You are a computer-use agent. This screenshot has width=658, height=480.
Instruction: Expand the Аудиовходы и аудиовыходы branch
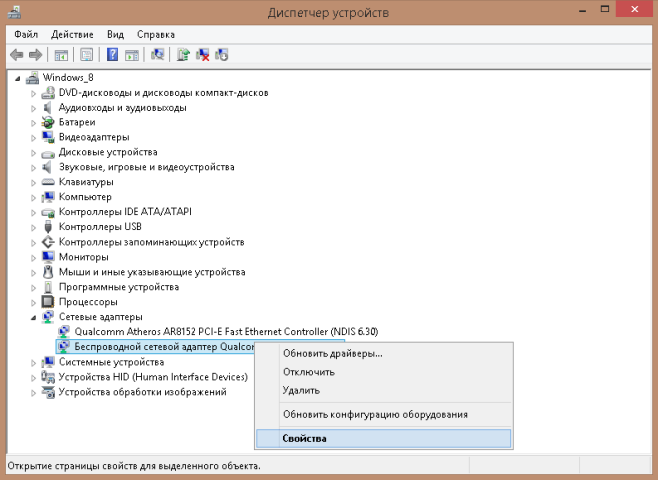(33, 108)
